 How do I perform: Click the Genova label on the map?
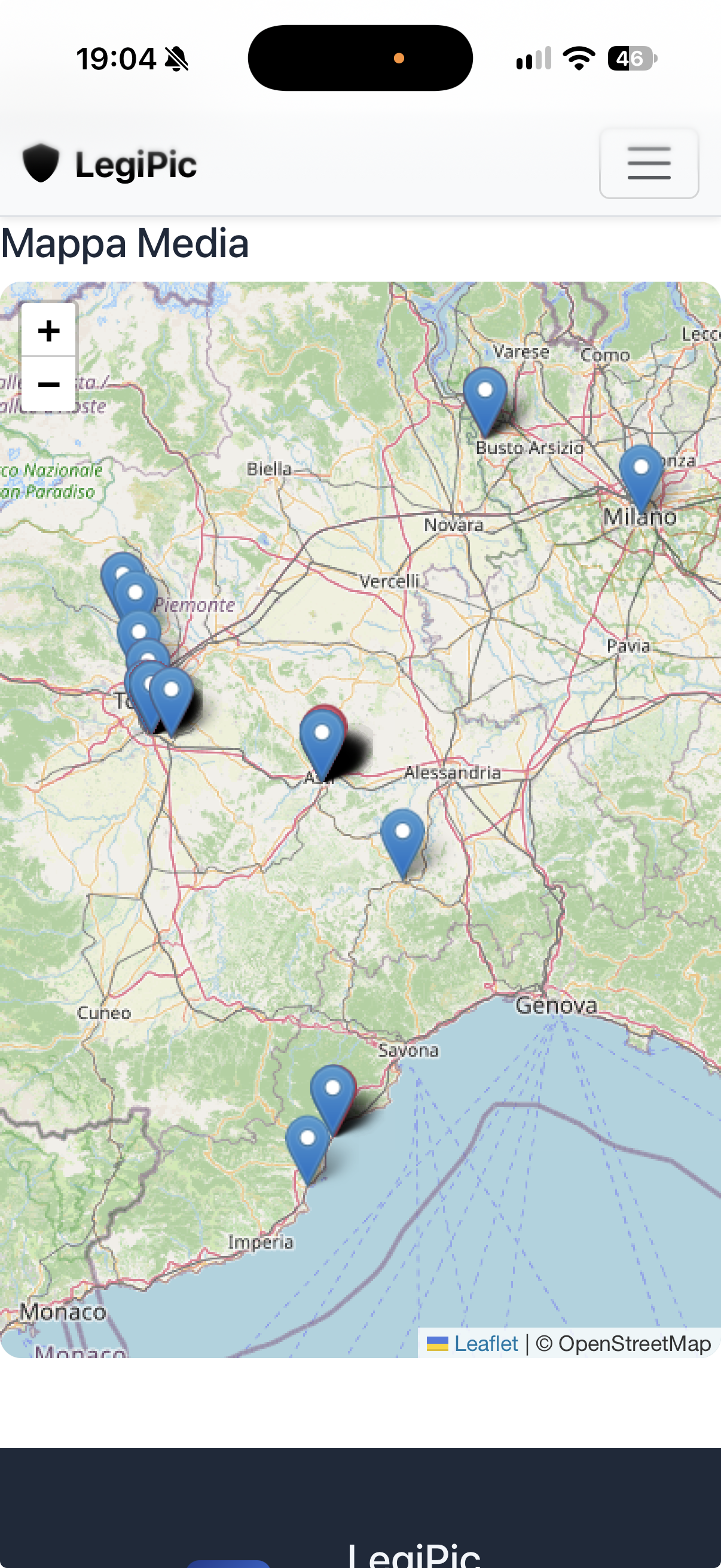point(556,1005)
